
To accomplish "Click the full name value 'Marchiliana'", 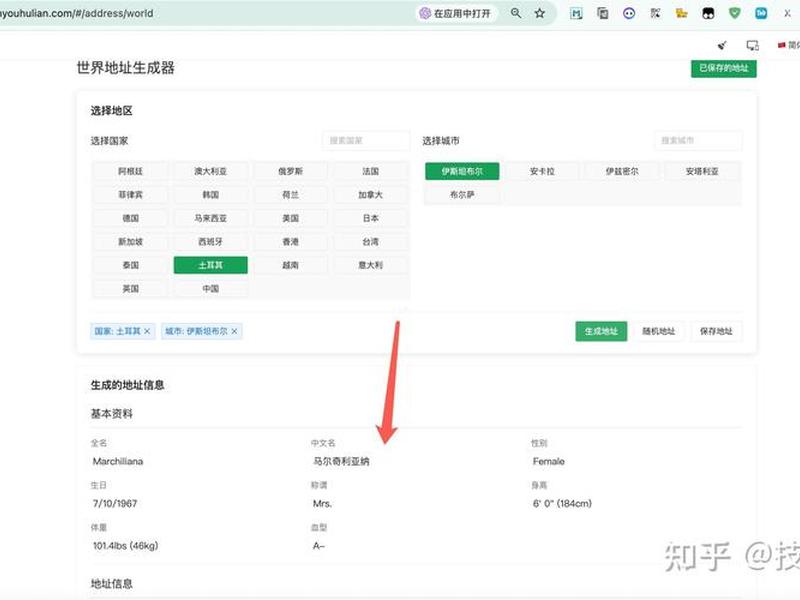I will tap(118, 462).
